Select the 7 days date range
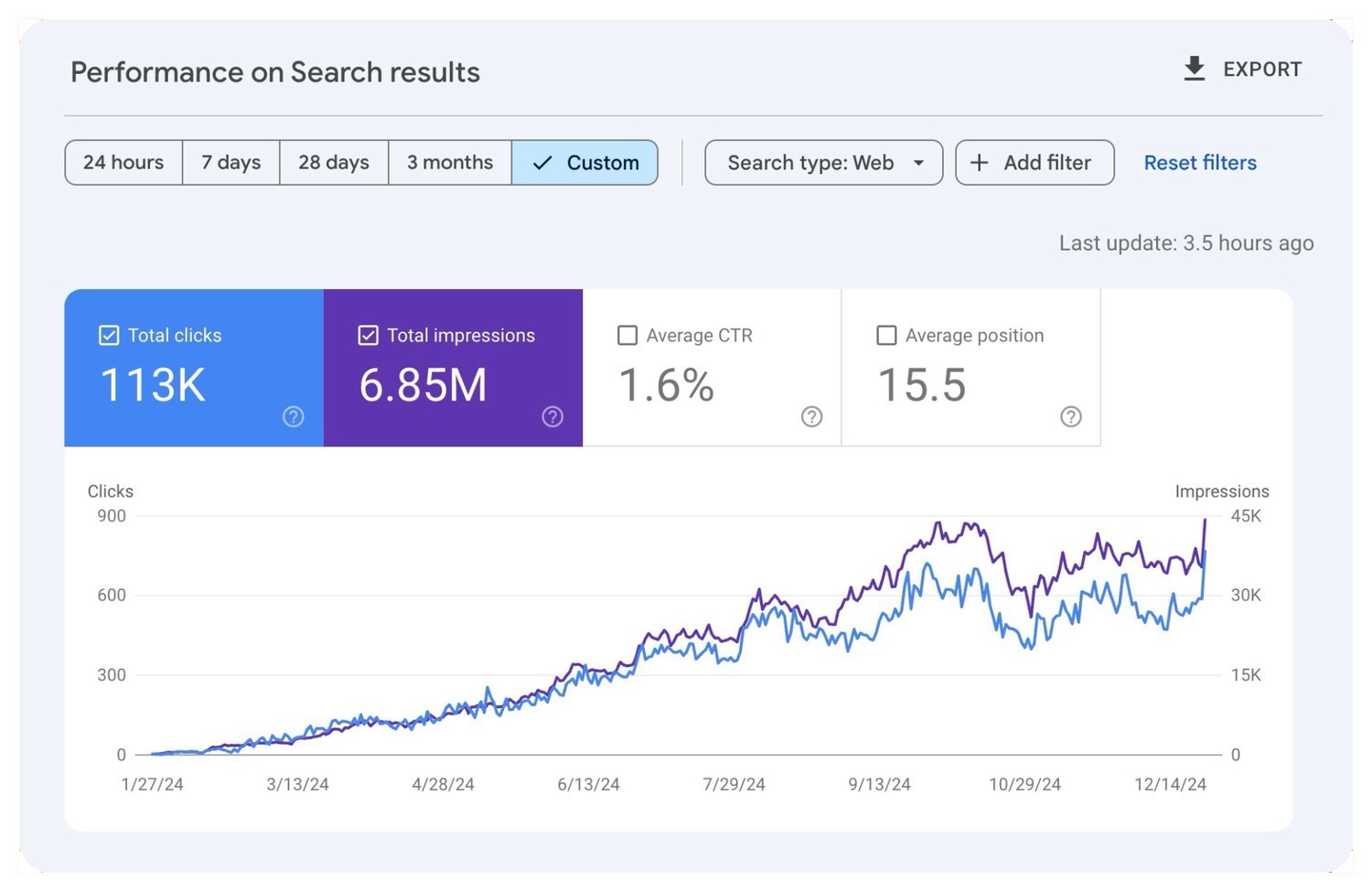The width and height of the screenshot is (1372, 892). [x=231, y=163]
